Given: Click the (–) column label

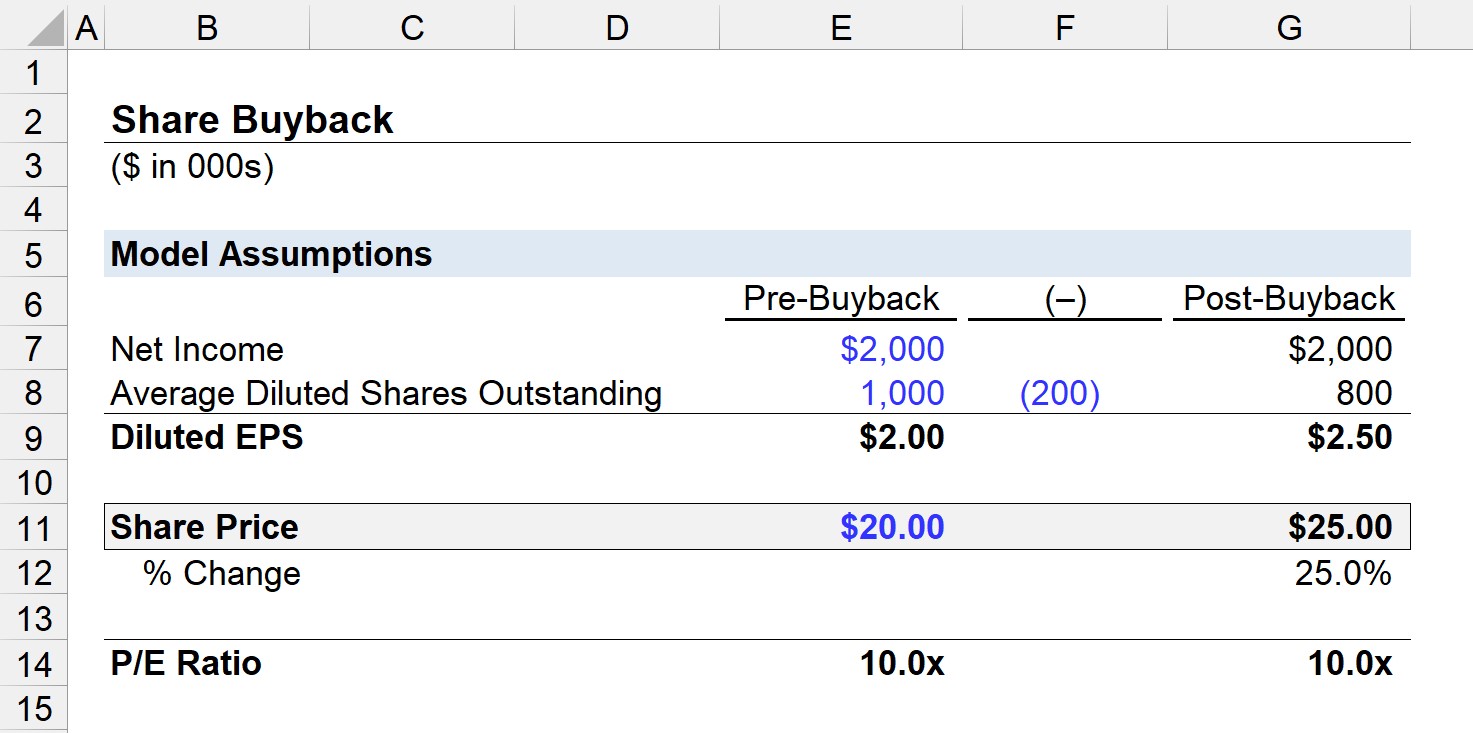Looking at the screenshot, I should tap(1064, 299).
